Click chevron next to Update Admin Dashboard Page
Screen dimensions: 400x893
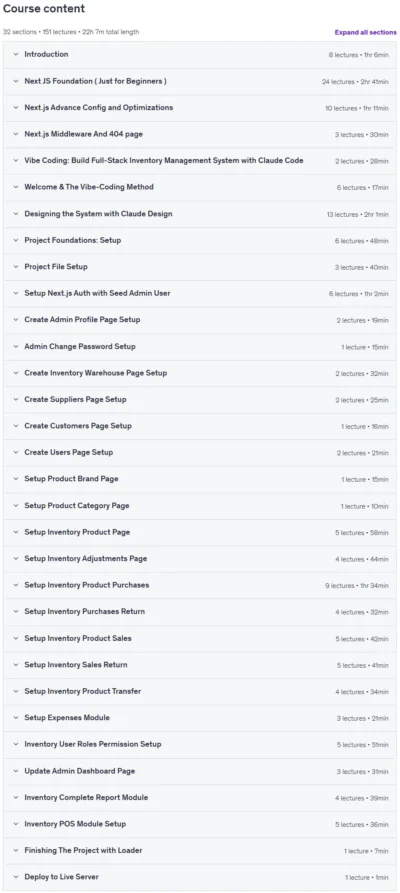(x=16, y=771)
